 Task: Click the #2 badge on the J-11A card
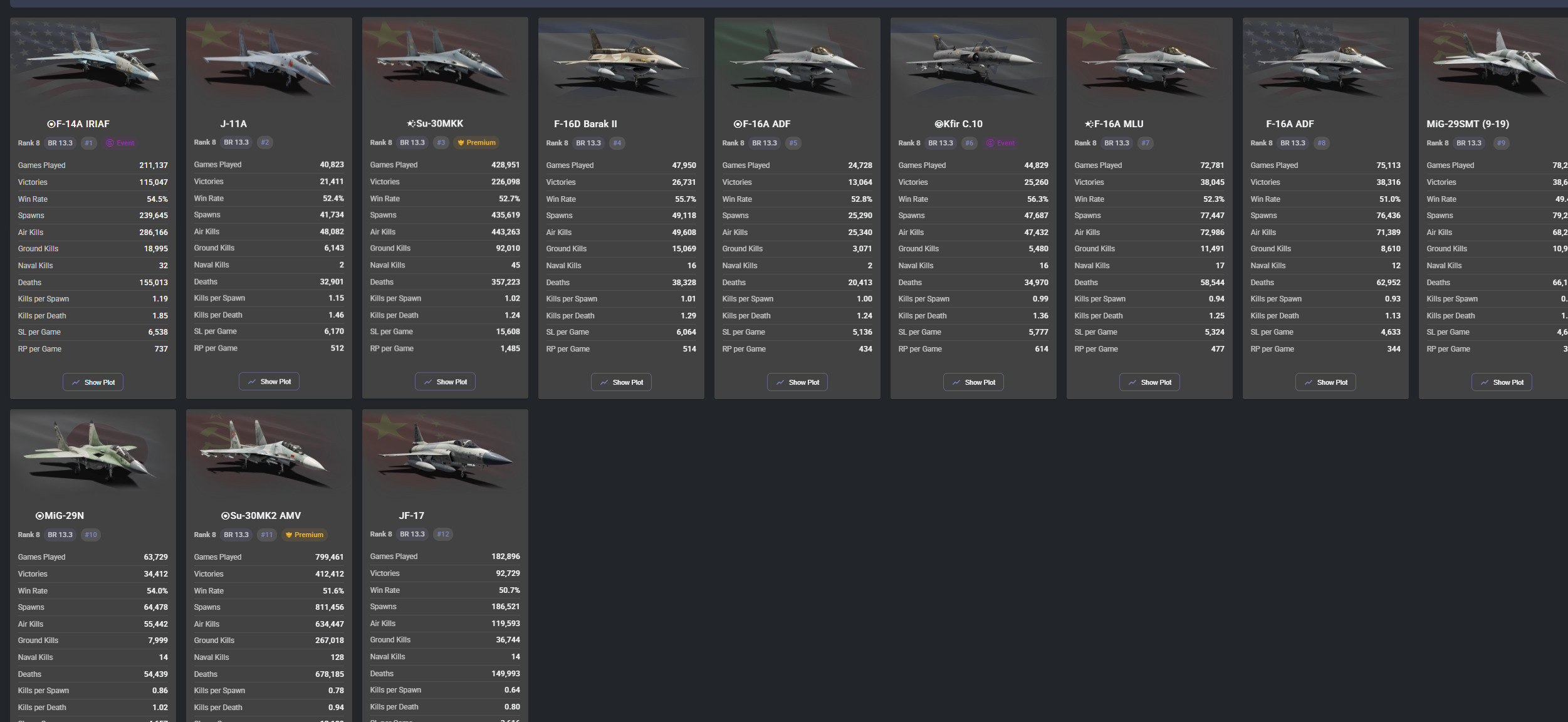pyautogui.click(x=265, y=142)
